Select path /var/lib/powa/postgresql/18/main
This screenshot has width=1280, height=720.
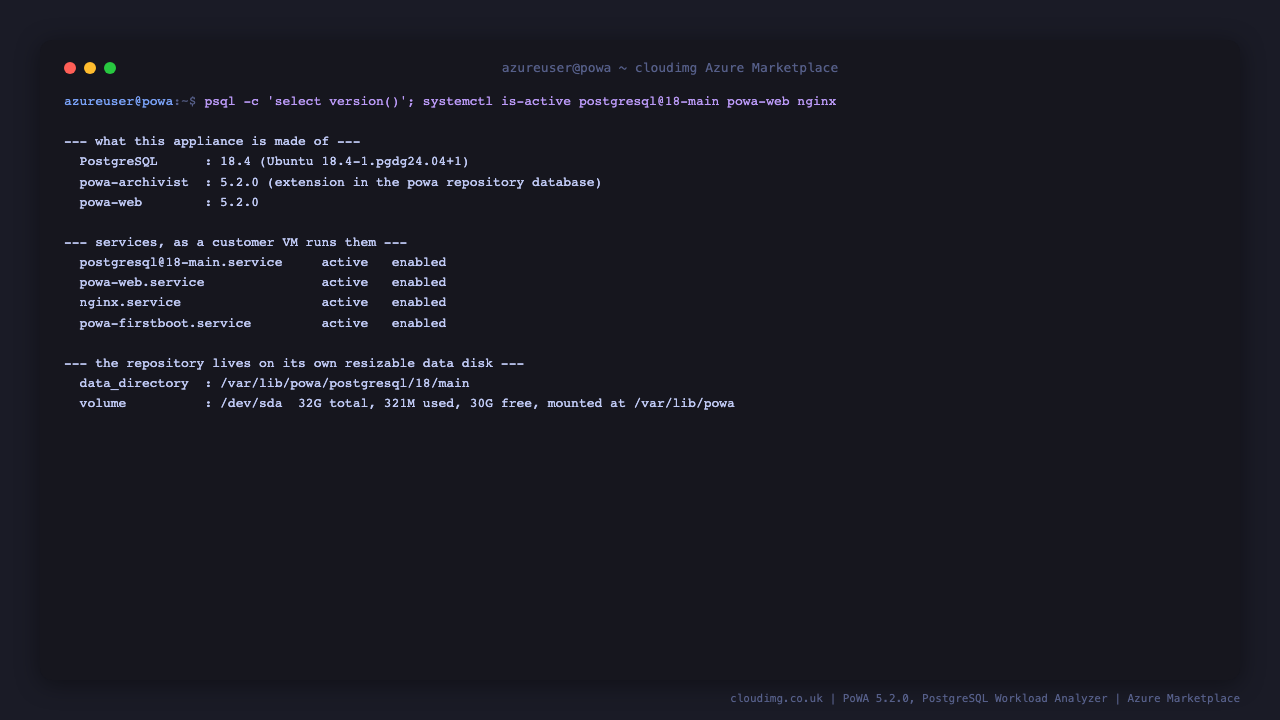(345, 384)
